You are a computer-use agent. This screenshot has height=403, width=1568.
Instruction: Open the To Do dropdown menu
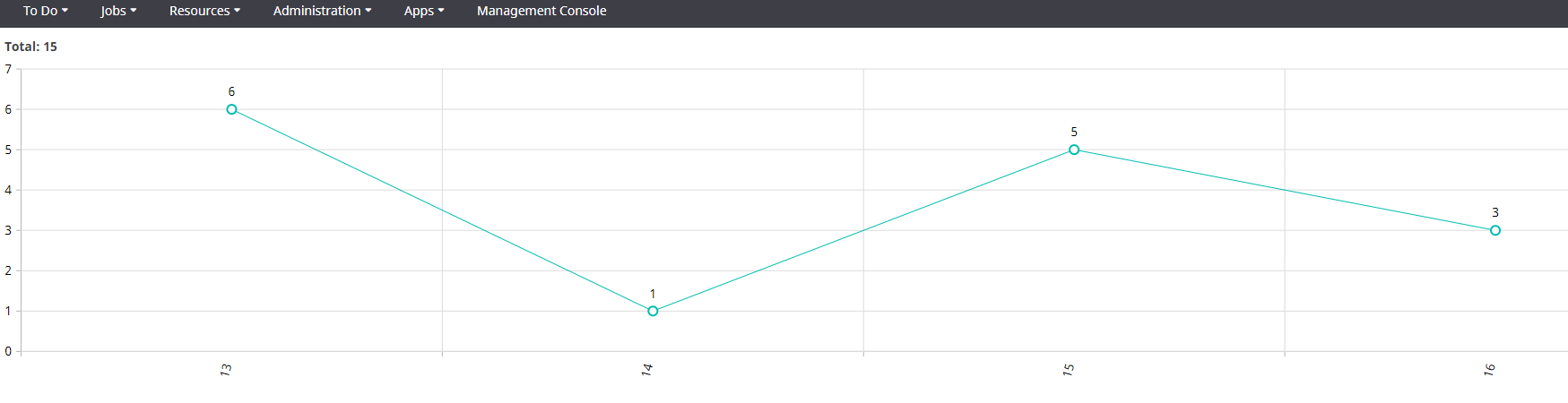coord(45,11)
